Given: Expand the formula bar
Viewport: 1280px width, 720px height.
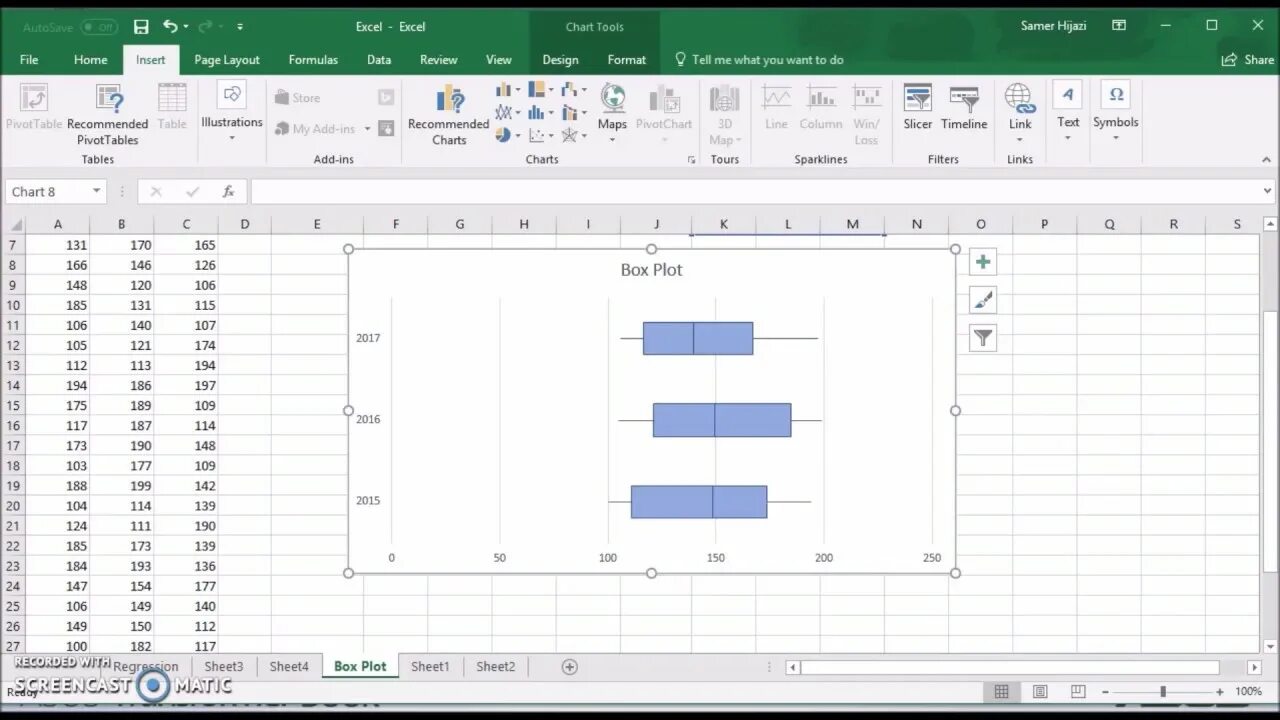Looking at the screenshot, I should click(x=1268, y=191).
